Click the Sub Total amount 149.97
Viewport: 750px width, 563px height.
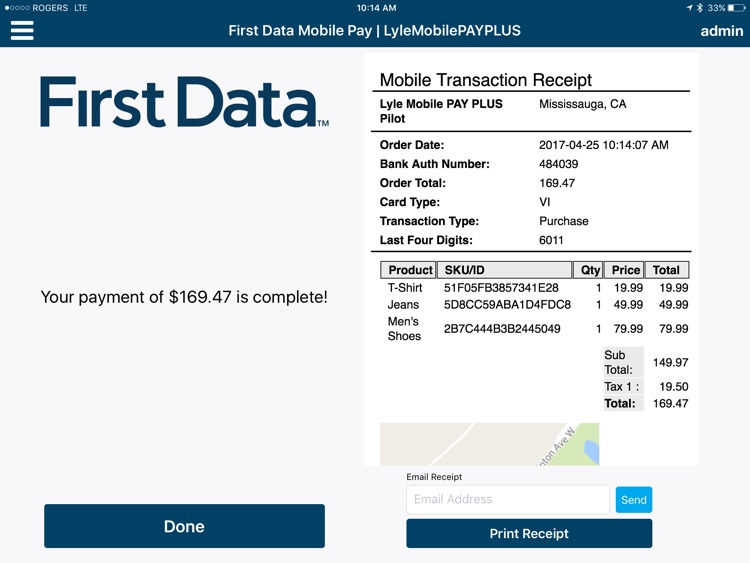pyautogui.click(x=671, y=363)
